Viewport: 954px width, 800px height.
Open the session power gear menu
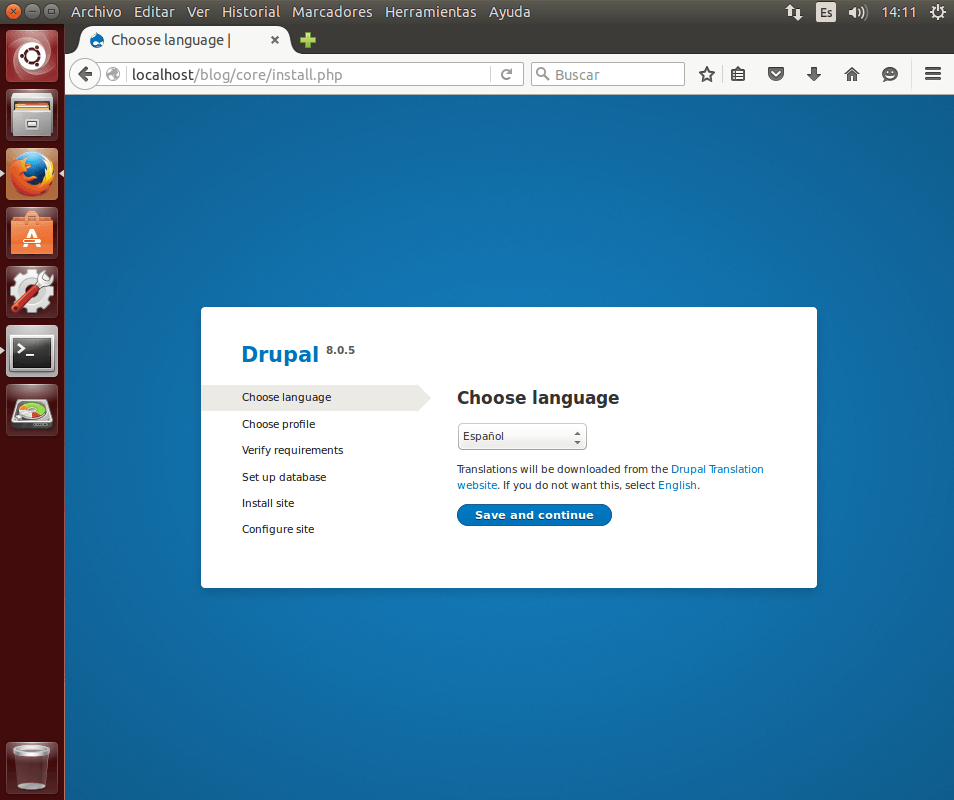(x=938, y=12)
